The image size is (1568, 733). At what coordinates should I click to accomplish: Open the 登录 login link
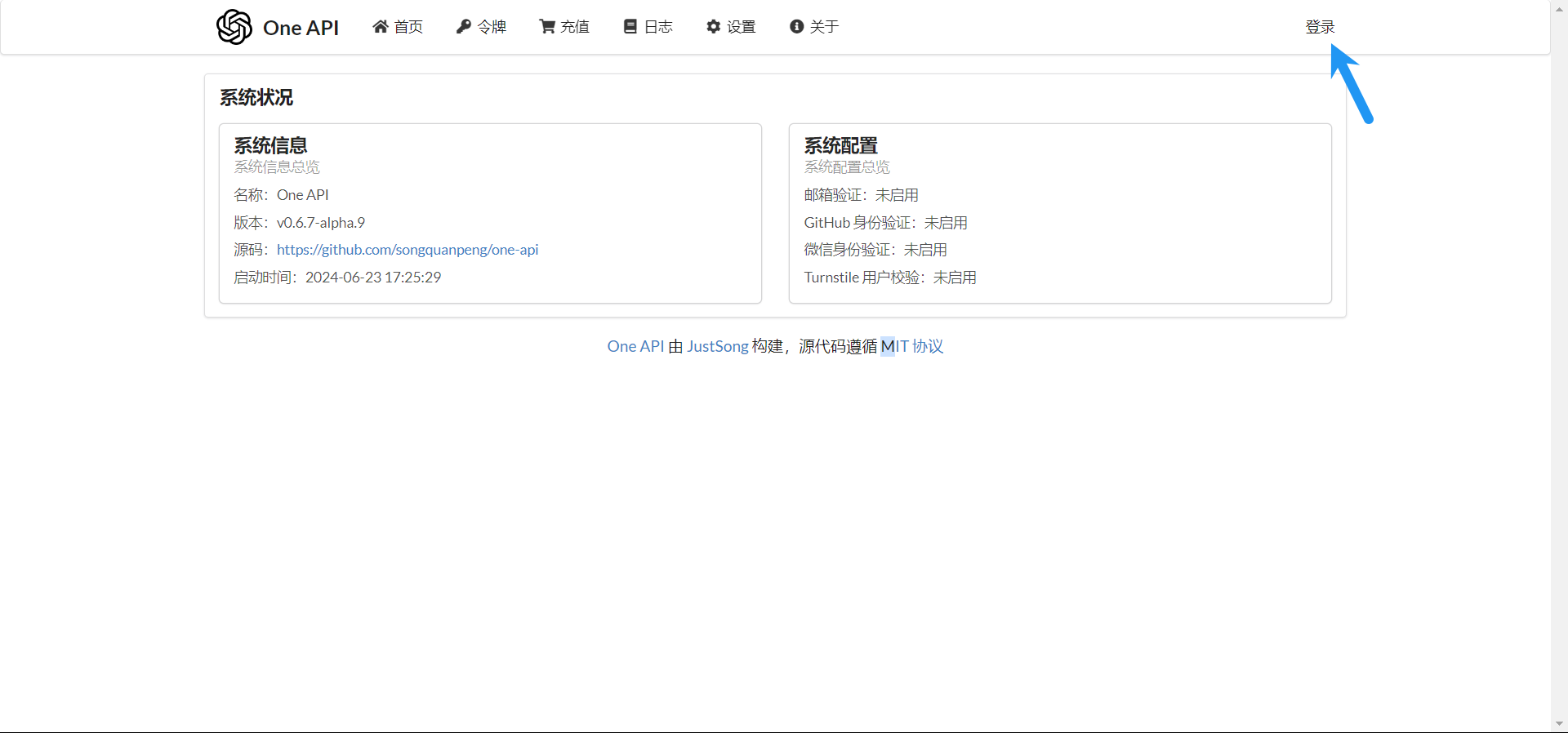pos(1320,27)
